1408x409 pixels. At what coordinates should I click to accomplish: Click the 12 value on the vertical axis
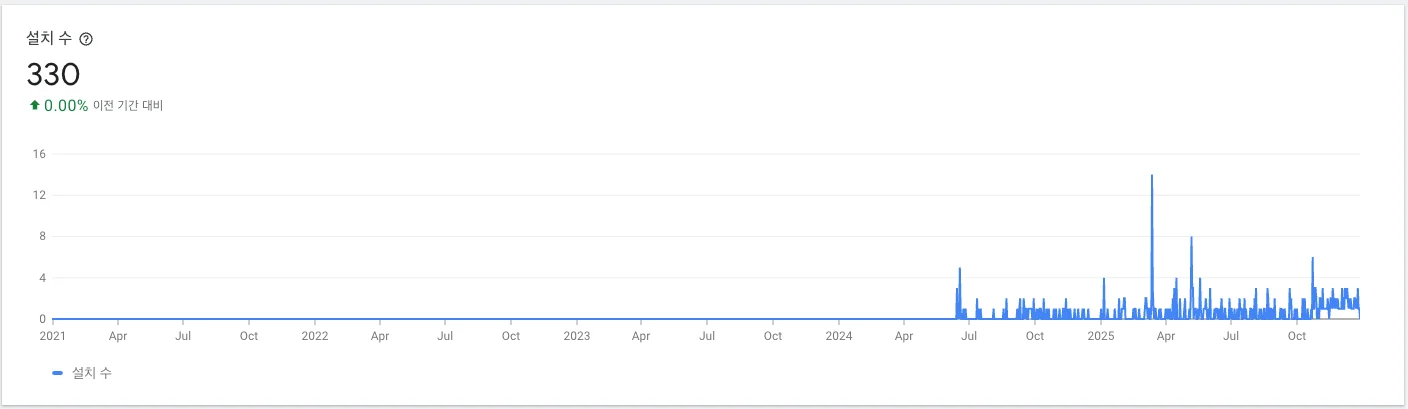point(40,195)
